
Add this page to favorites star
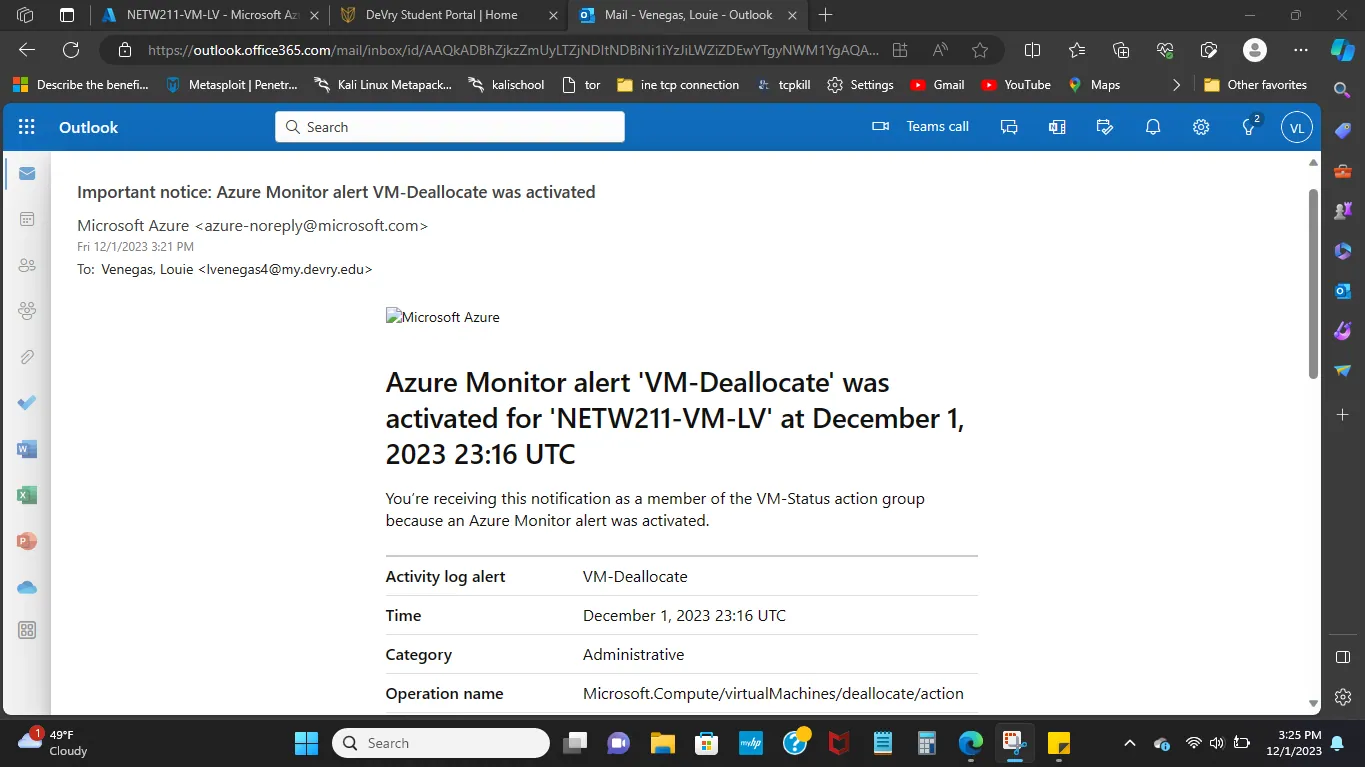(980, 50)
